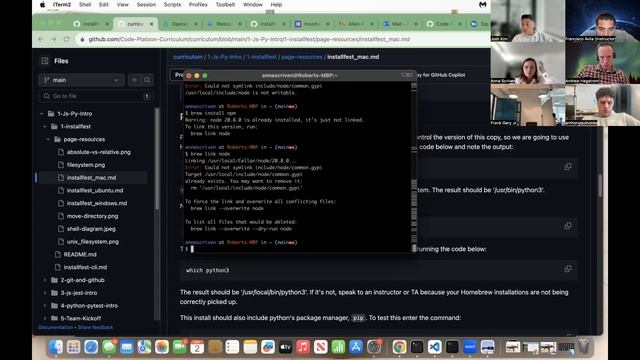Open the Documentation link

point(55,327)
